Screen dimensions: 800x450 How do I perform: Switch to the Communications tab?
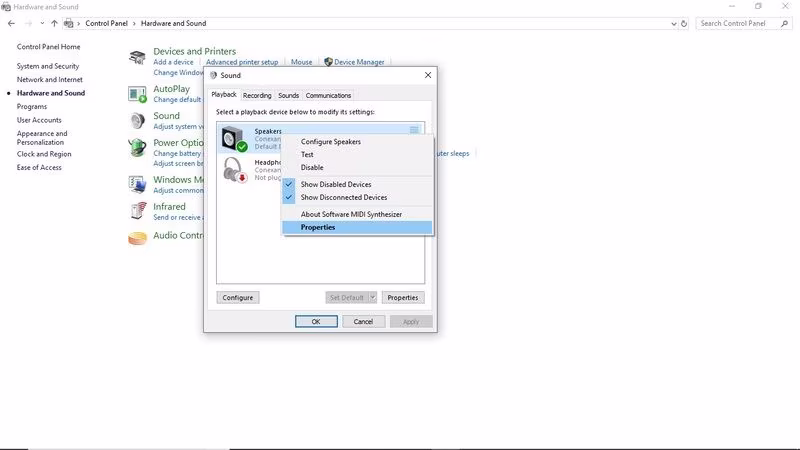point(328,95)
